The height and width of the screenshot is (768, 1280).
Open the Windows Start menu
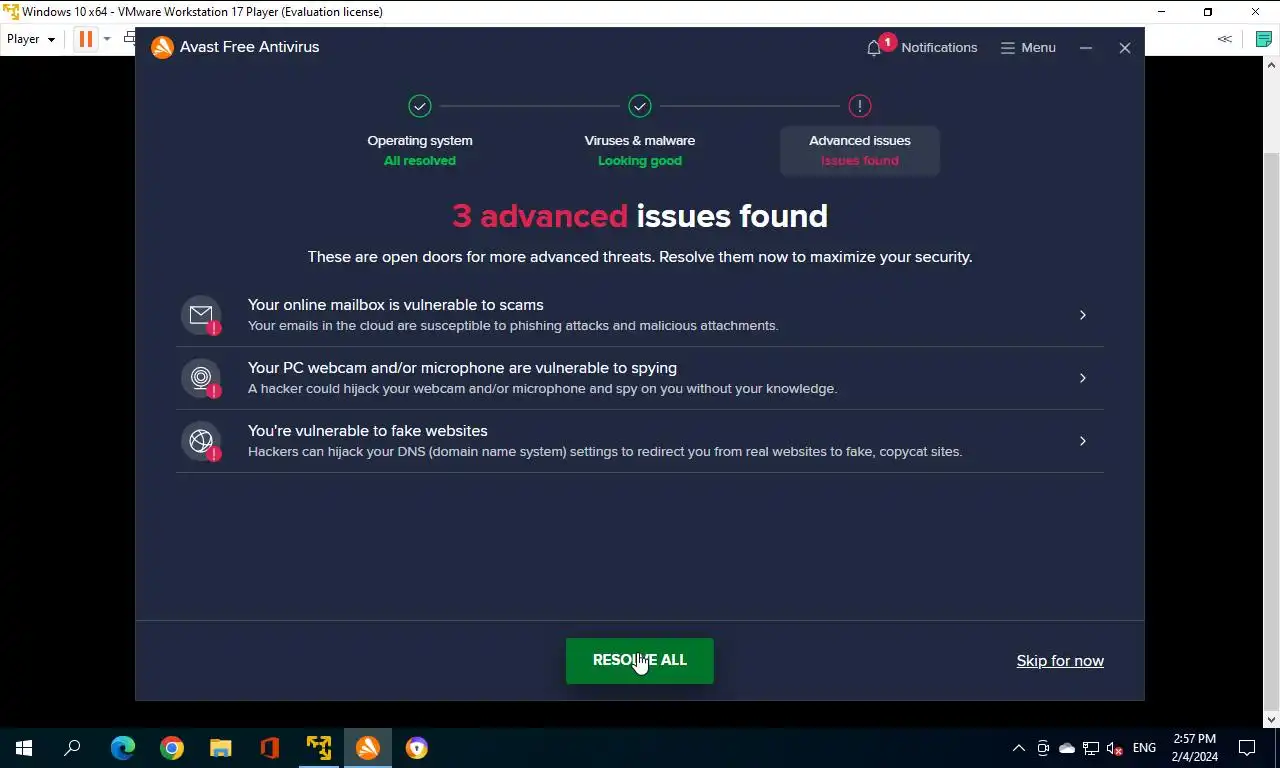[24, 748]
